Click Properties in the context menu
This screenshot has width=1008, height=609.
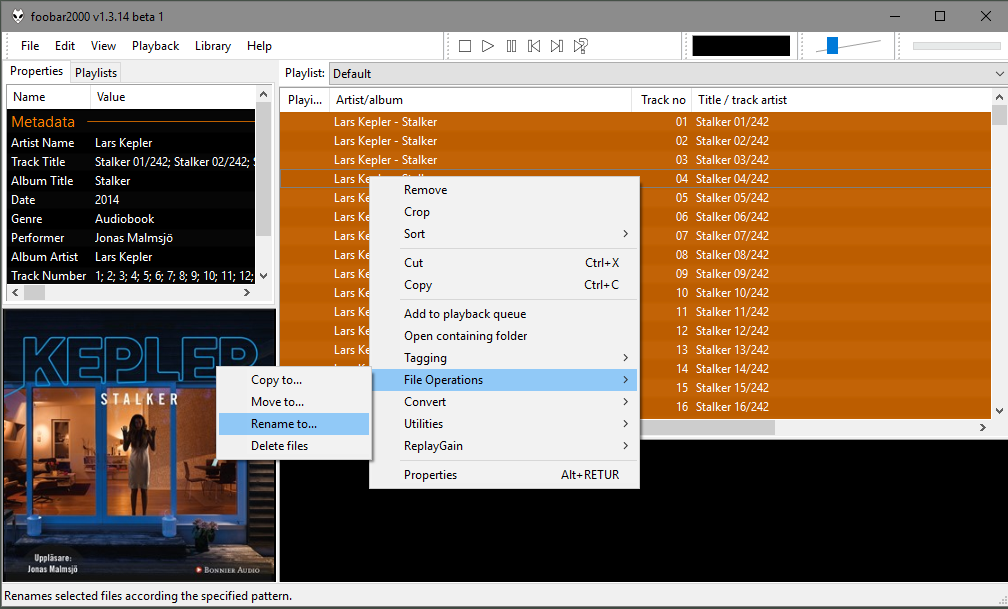(503, 475)
